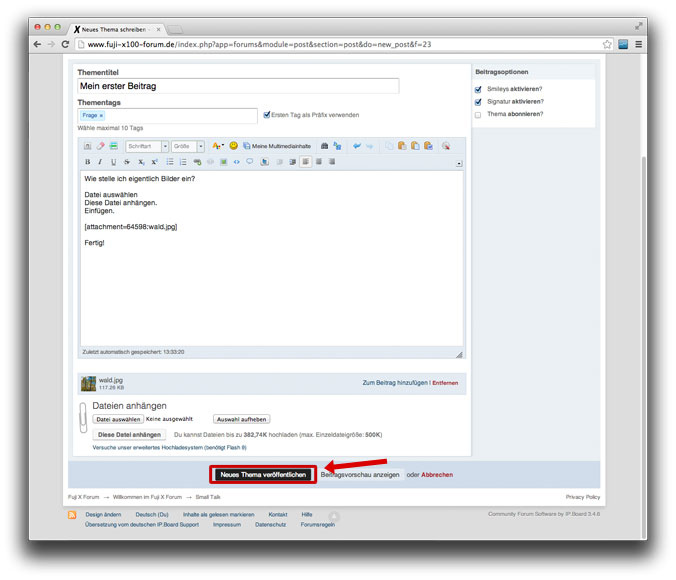The image size is (676, 580).
Task: Open the Größe font size dropdown
Action: (188, 146)
